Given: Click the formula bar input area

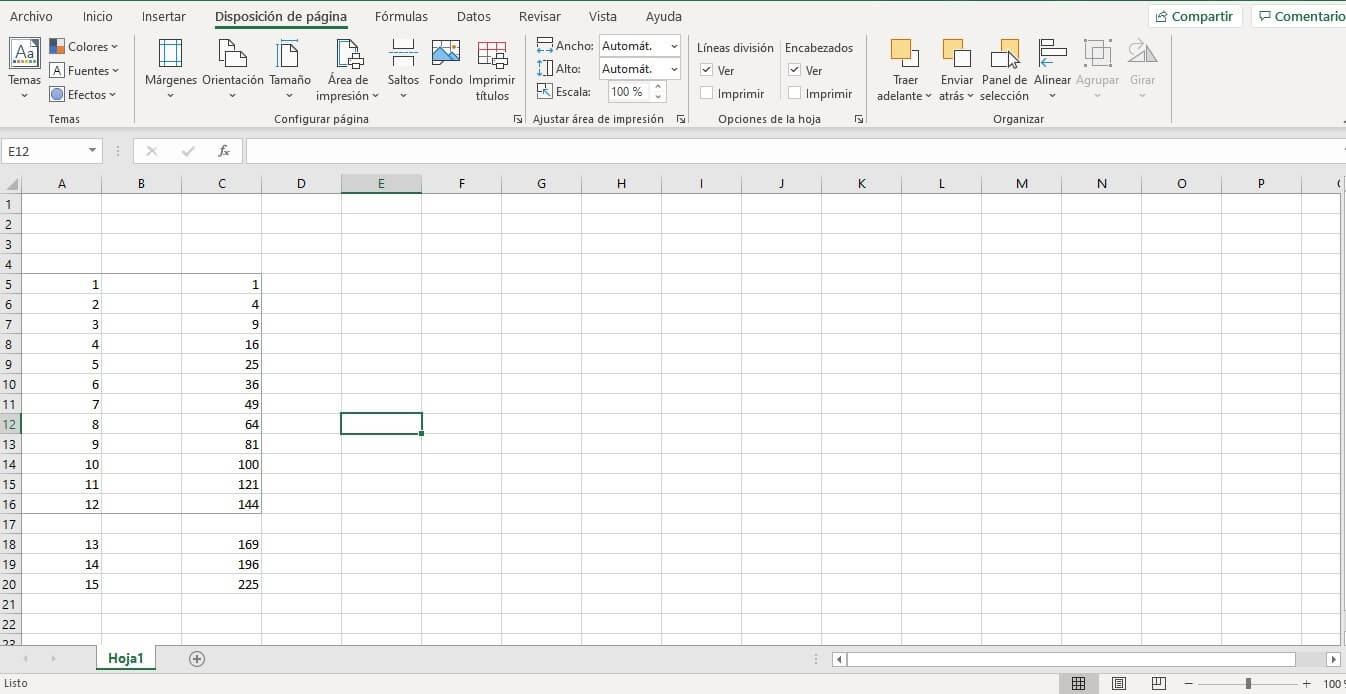Looking at the screenshot, I should click(795, 151).
